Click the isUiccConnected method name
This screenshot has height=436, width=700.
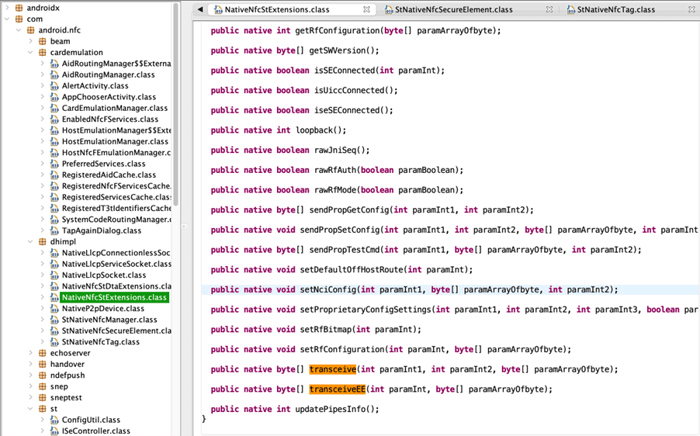pos(349,90)
